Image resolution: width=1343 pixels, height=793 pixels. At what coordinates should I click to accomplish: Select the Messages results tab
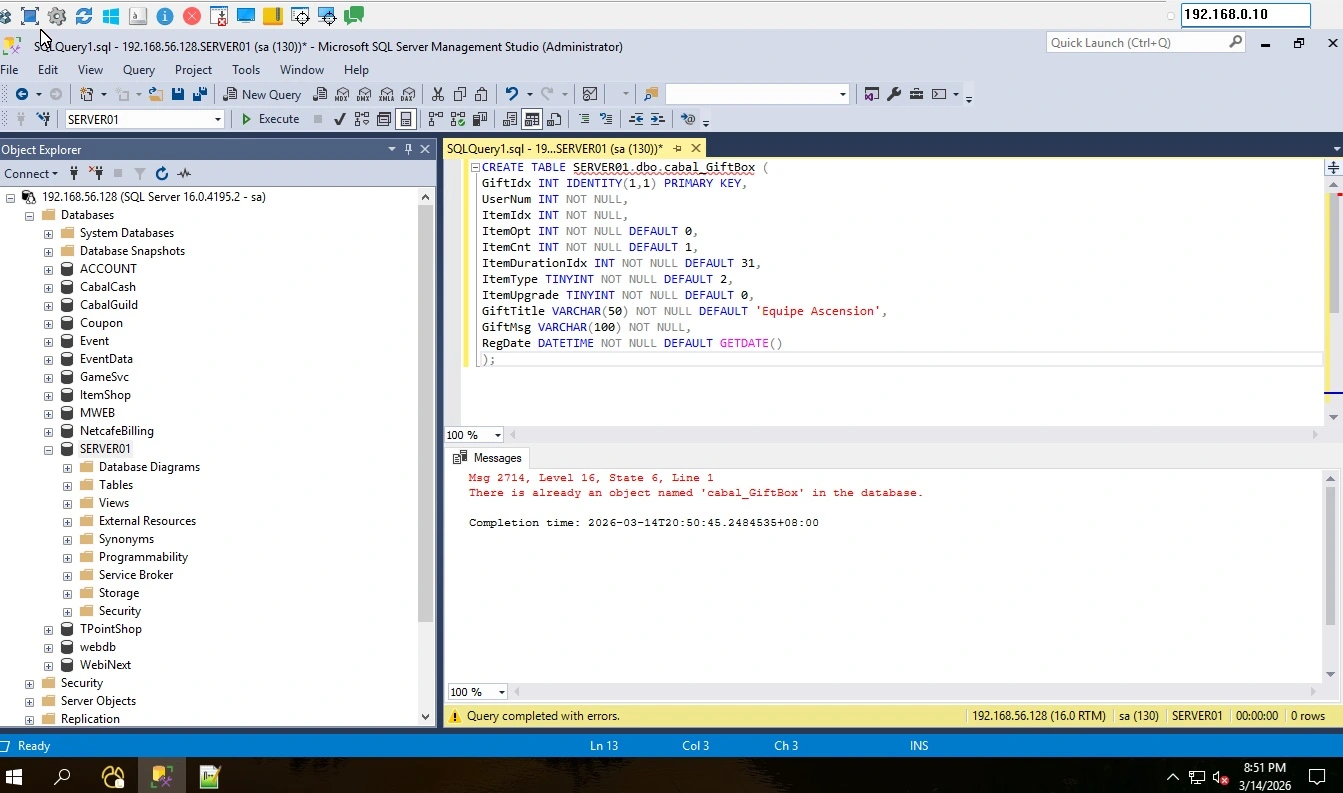(488, 458)
